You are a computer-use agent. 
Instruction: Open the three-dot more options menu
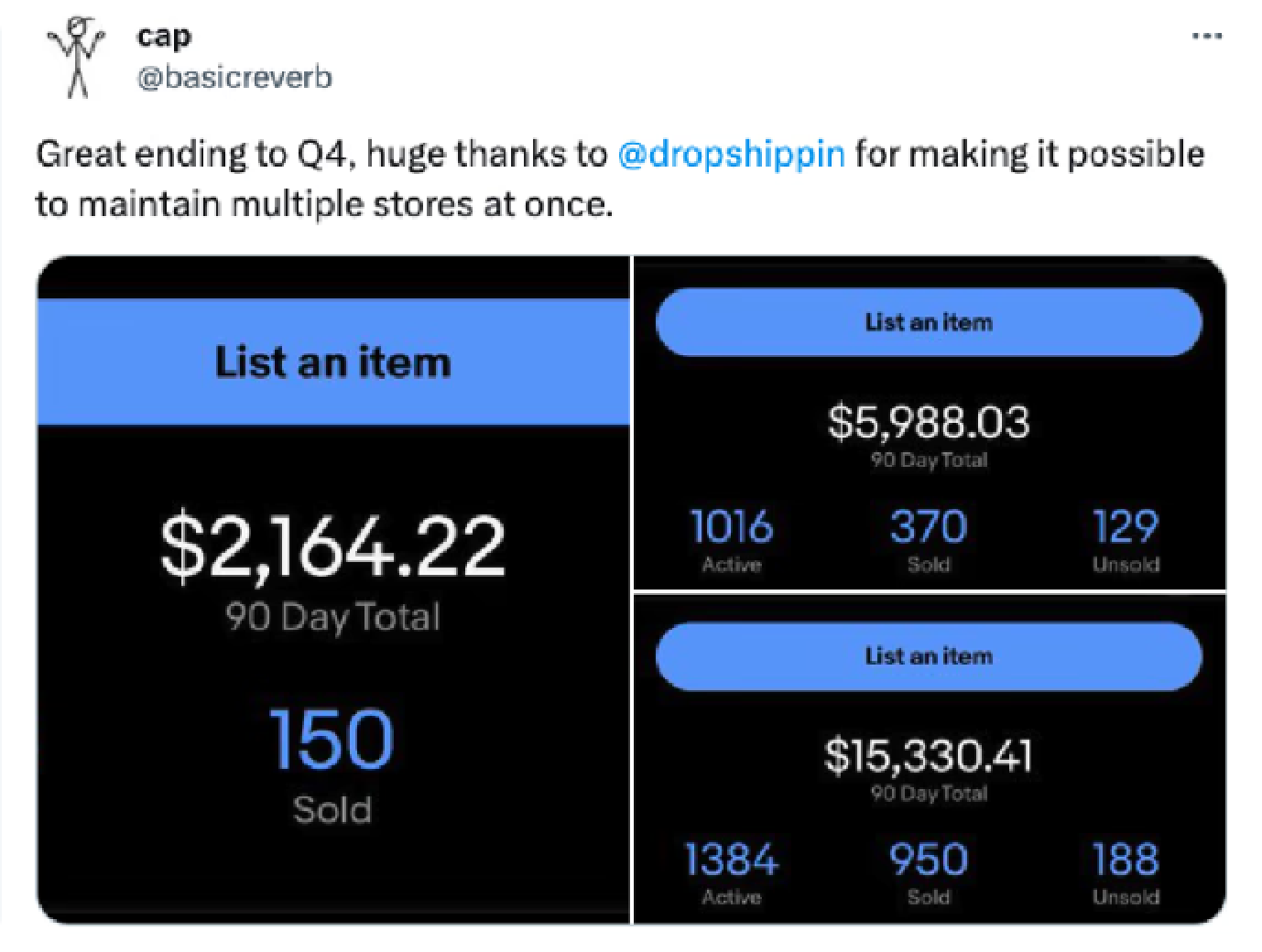(x=1207, y=34)
